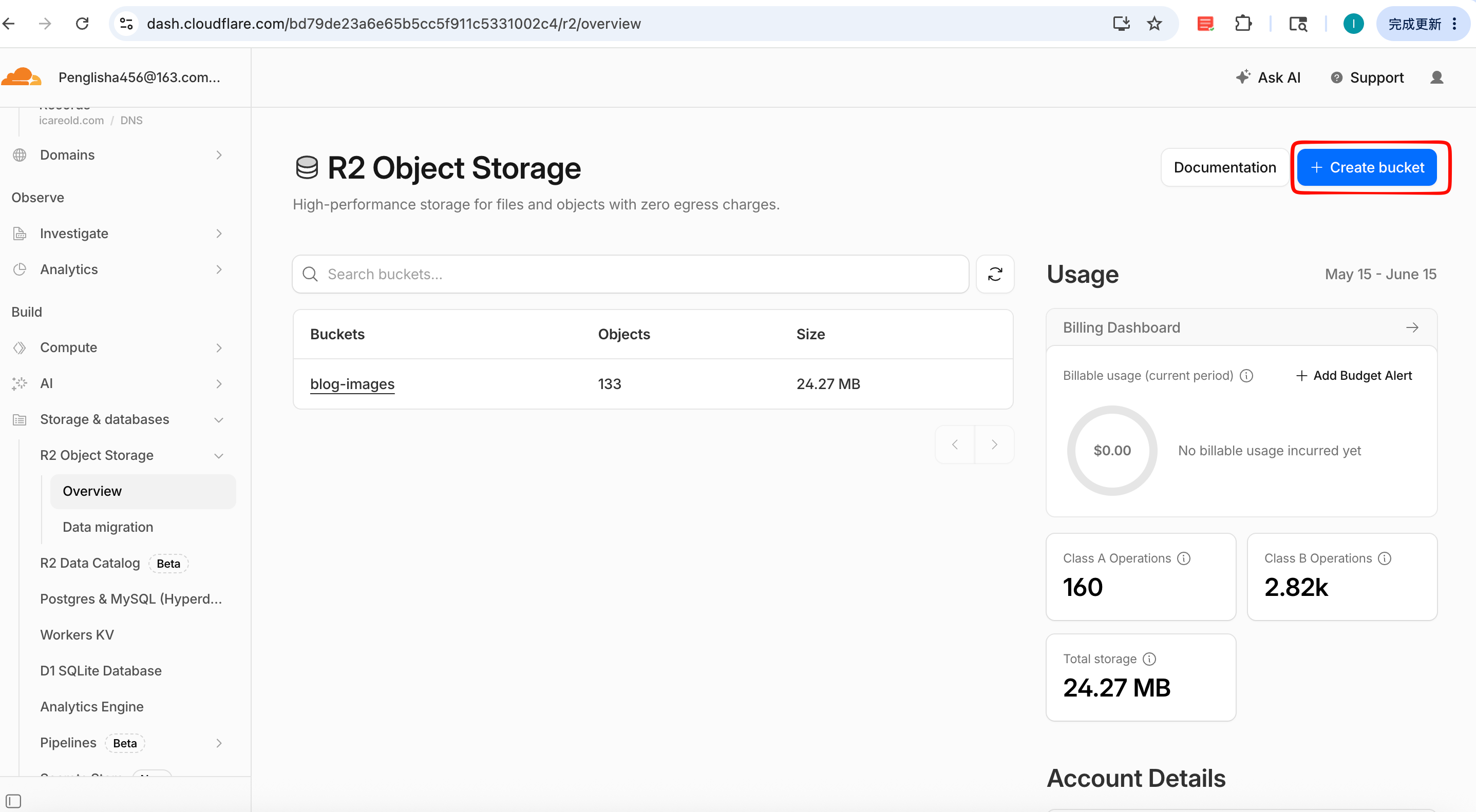
Task: Go to next page of buckets
Action: point(994,444)
